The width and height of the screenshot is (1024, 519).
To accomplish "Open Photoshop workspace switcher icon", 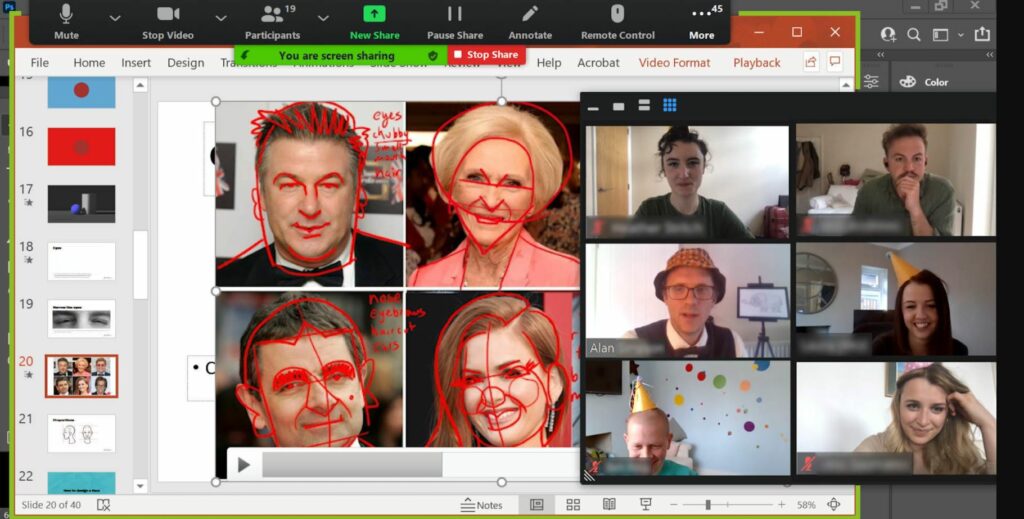I will point(940,35).
